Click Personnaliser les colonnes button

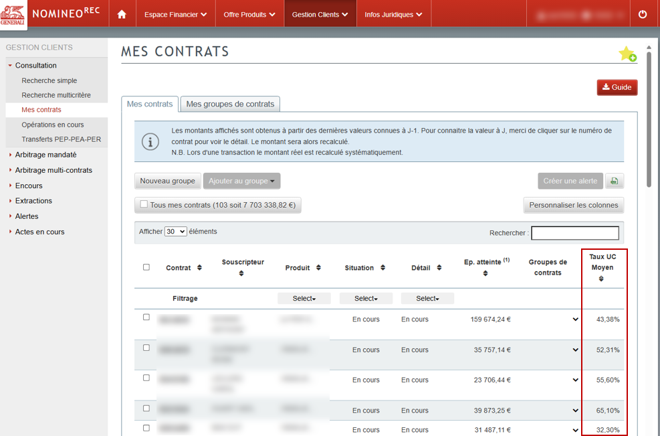tap(573, 205)
